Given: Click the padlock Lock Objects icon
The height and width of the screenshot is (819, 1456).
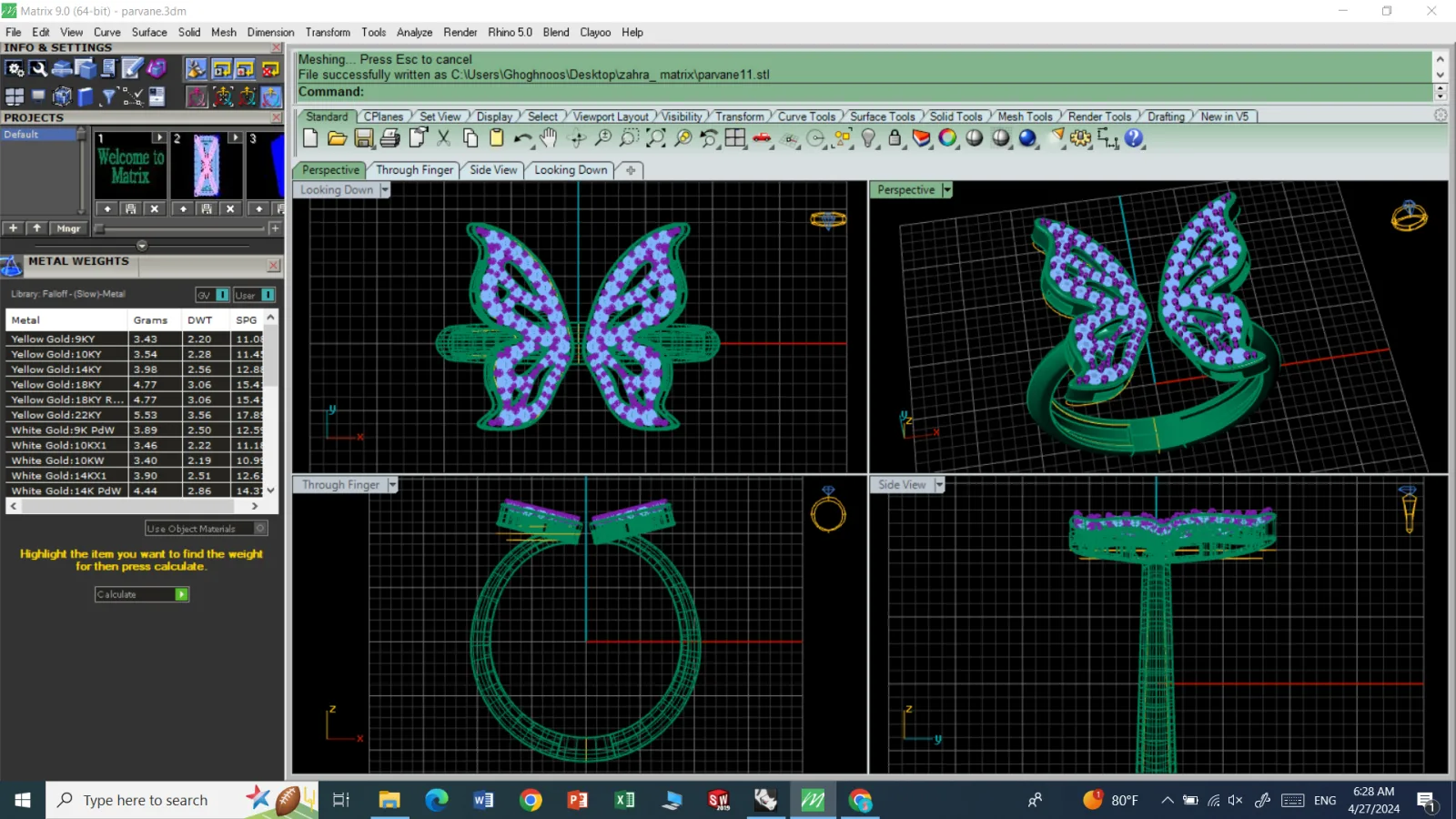Looking at the screenshot, I should coord(895,138).
